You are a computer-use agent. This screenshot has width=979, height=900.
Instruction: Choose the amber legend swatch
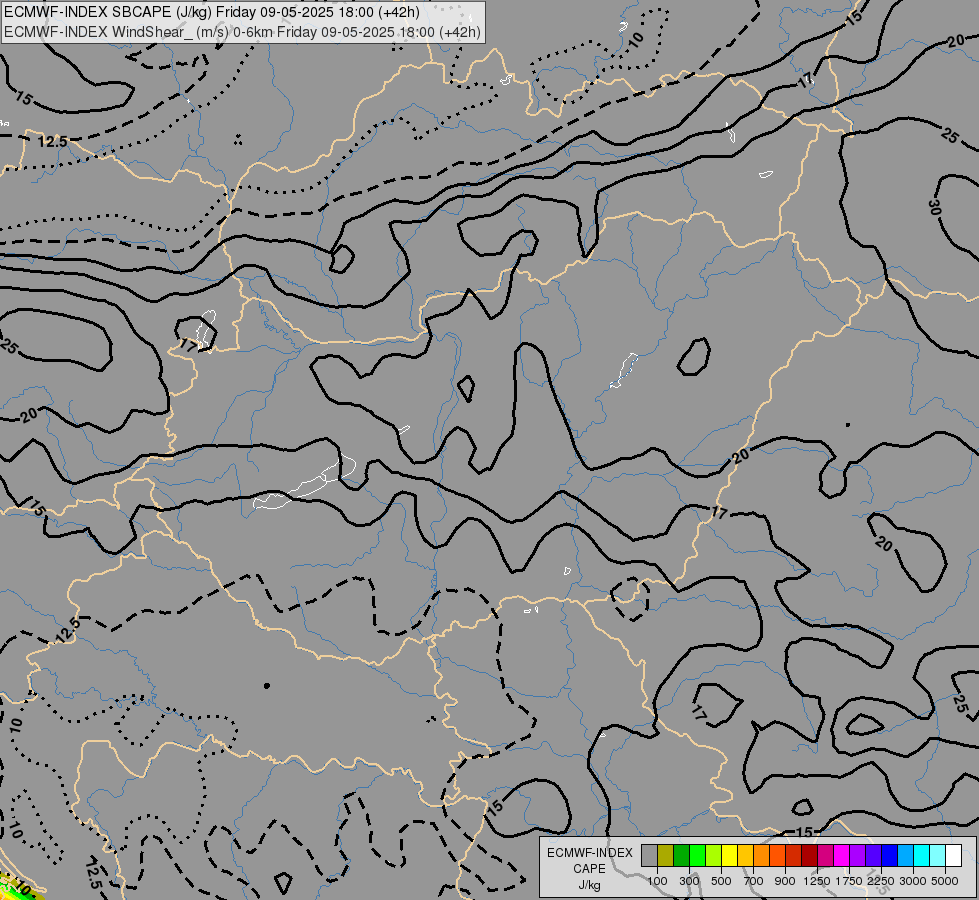pyautogui.click(x=745, y=856)
